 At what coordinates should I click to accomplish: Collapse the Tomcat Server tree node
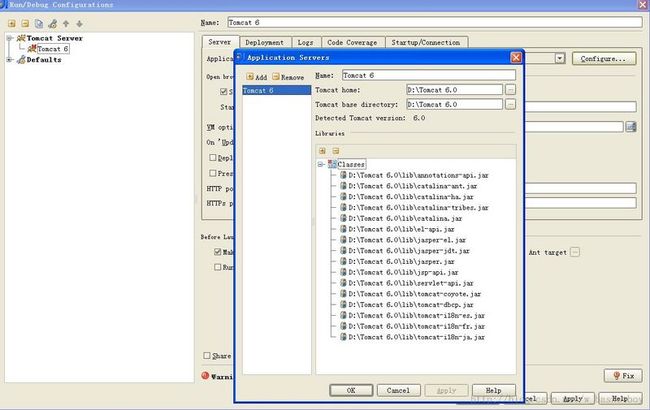[10, 38]
